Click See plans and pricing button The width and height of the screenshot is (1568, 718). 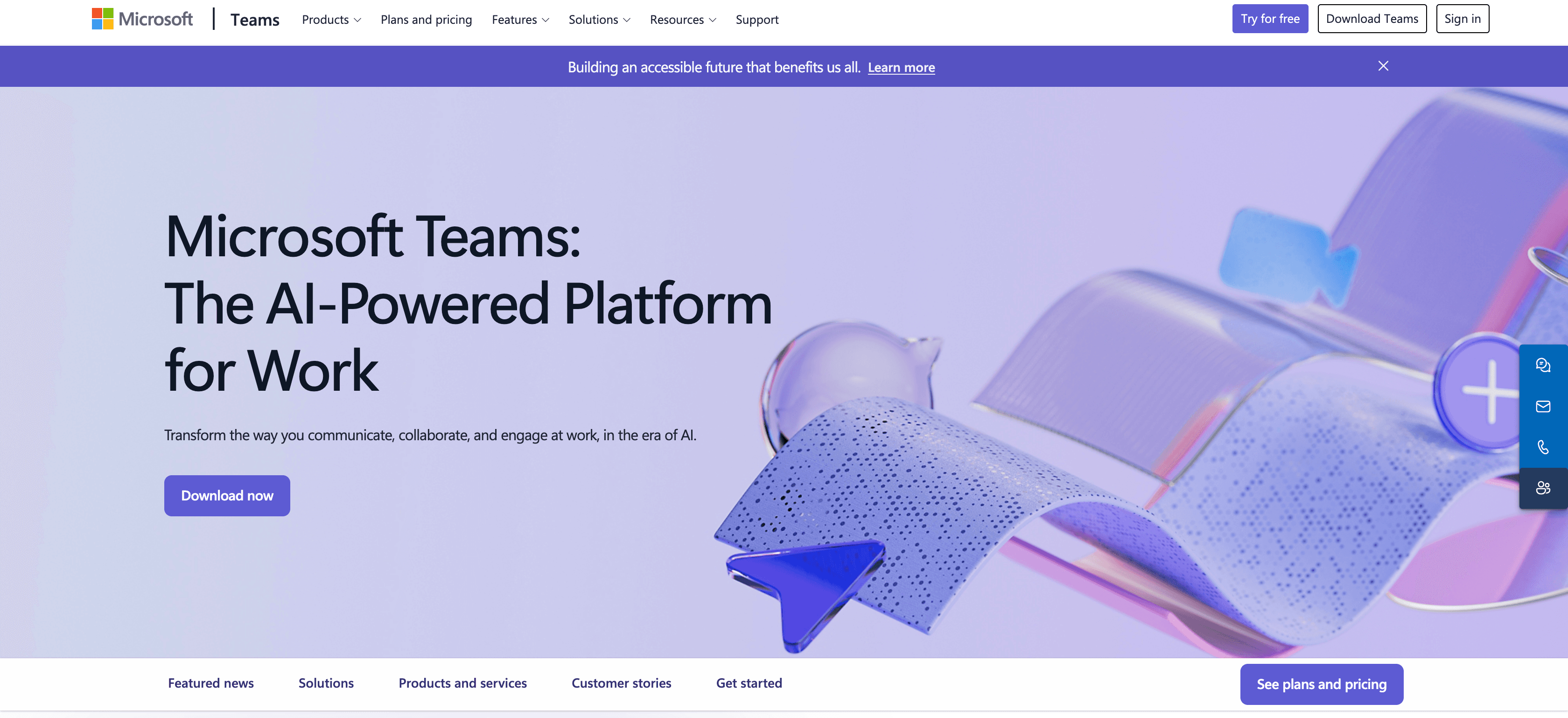pyautogui.click(x=1322, y=684)
